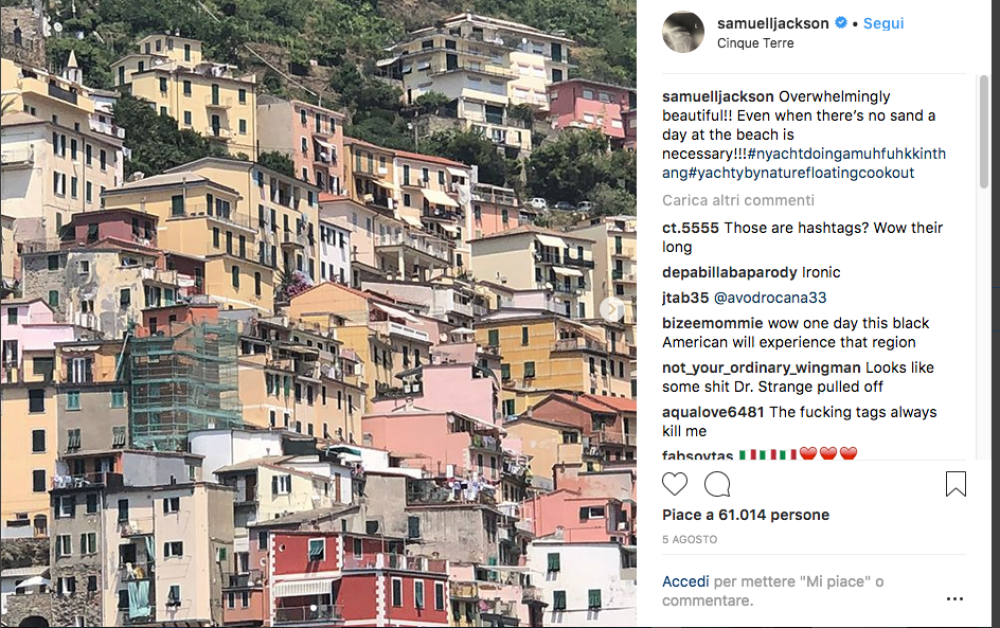Expand comments with Carica altri commenti

point(738,200)
